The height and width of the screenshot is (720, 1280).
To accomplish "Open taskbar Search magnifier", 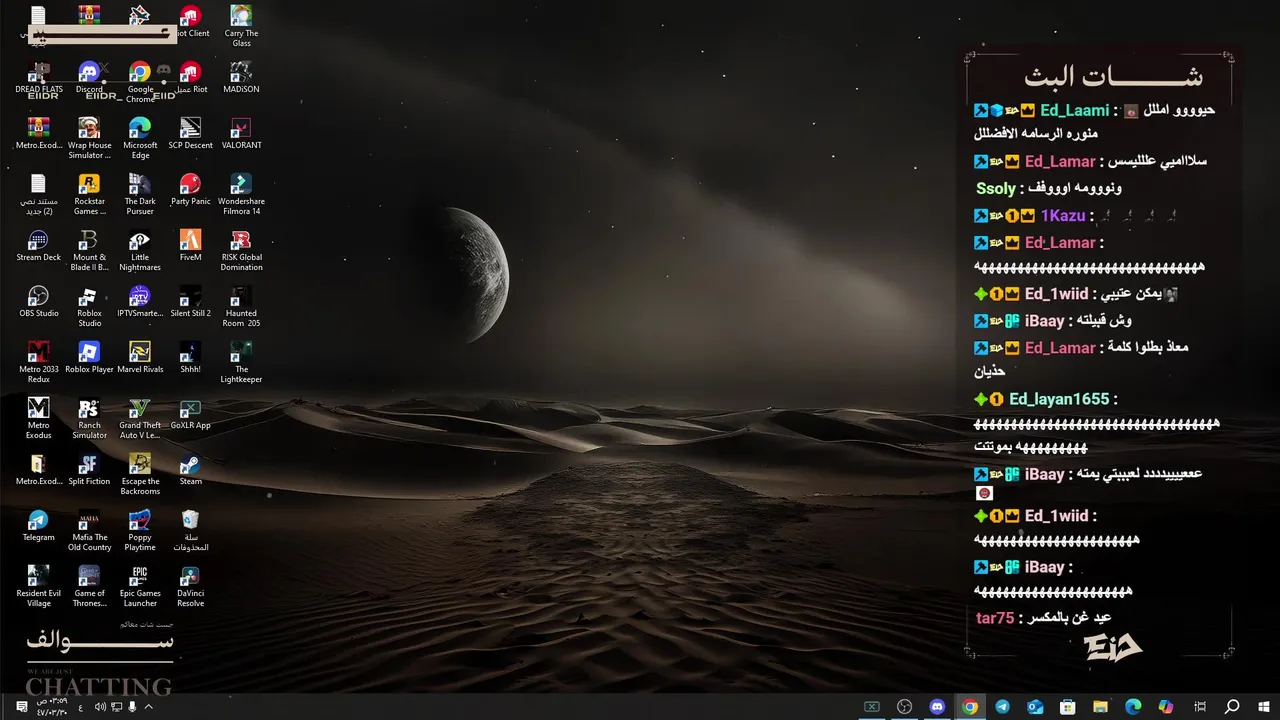I will click(x=1232, y=707).
